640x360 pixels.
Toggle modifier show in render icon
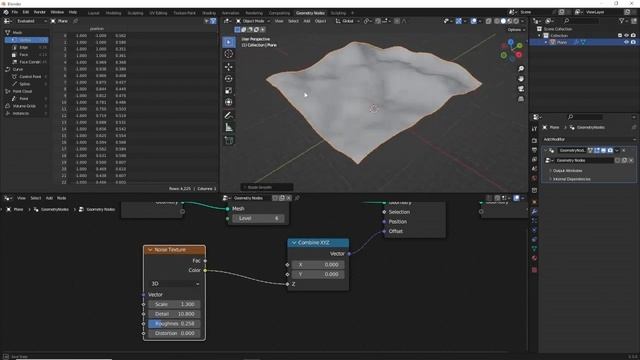pos(610,150)
